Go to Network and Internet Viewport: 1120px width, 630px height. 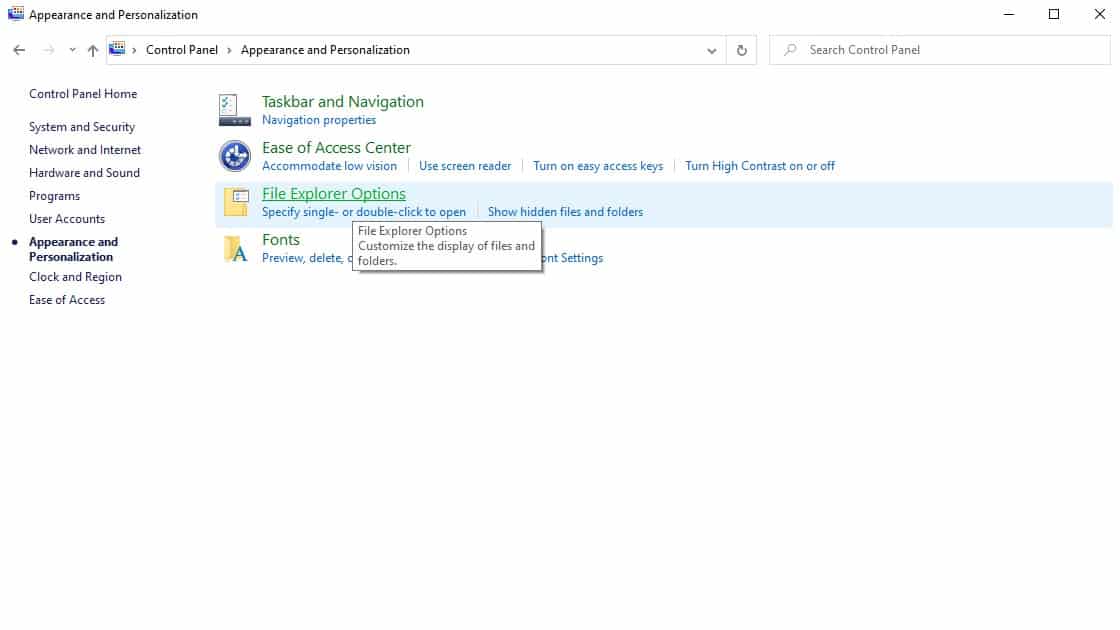click(x=85, y=149)
